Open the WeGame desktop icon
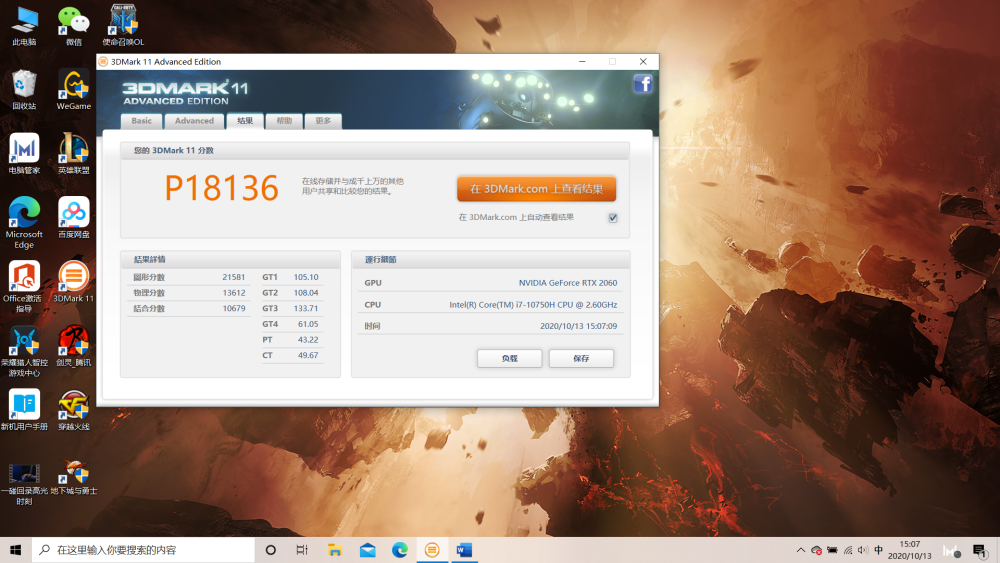 click(x=74, y=89)
